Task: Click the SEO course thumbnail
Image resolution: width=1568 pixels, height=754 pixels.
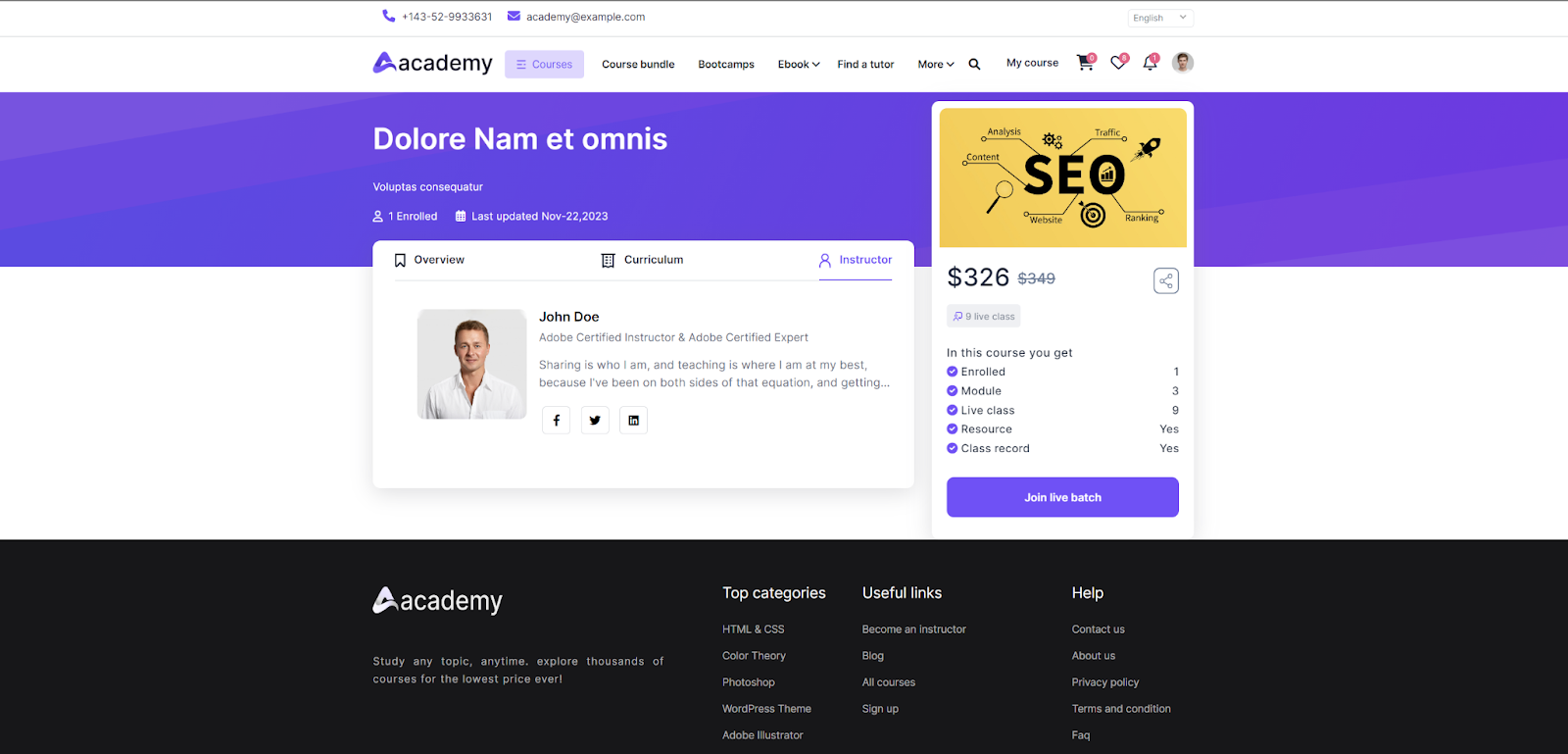Action: (x=1062, y=177)
